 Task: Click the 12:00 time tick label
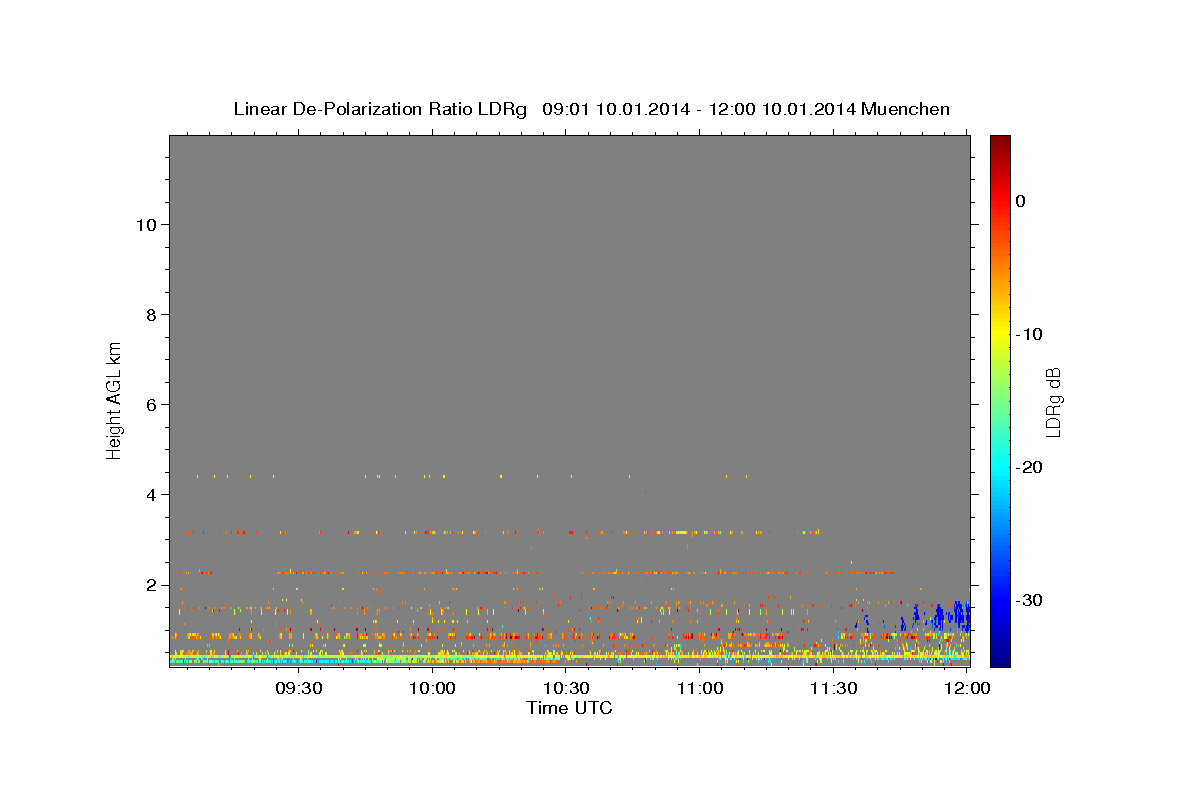point(967,688)
